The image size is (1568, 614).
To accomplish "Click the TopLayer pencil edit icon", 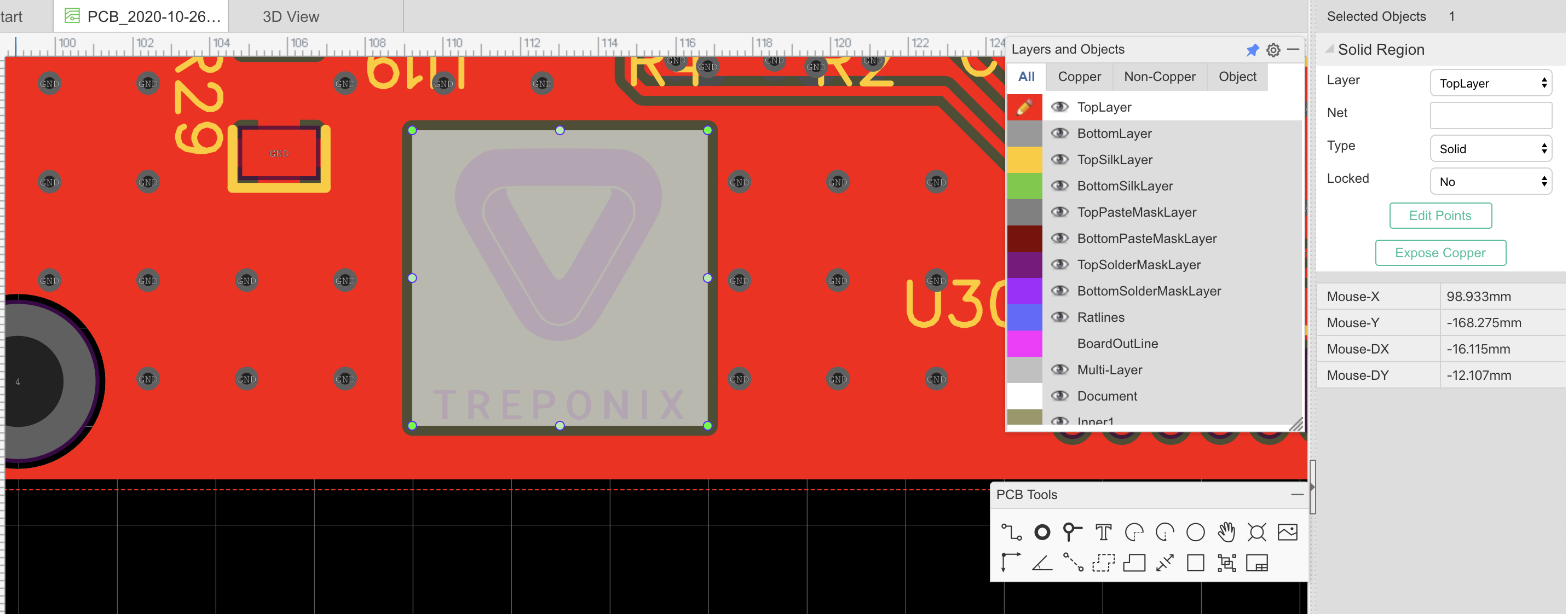I will pyautogui.click(x=1024, y=107).
